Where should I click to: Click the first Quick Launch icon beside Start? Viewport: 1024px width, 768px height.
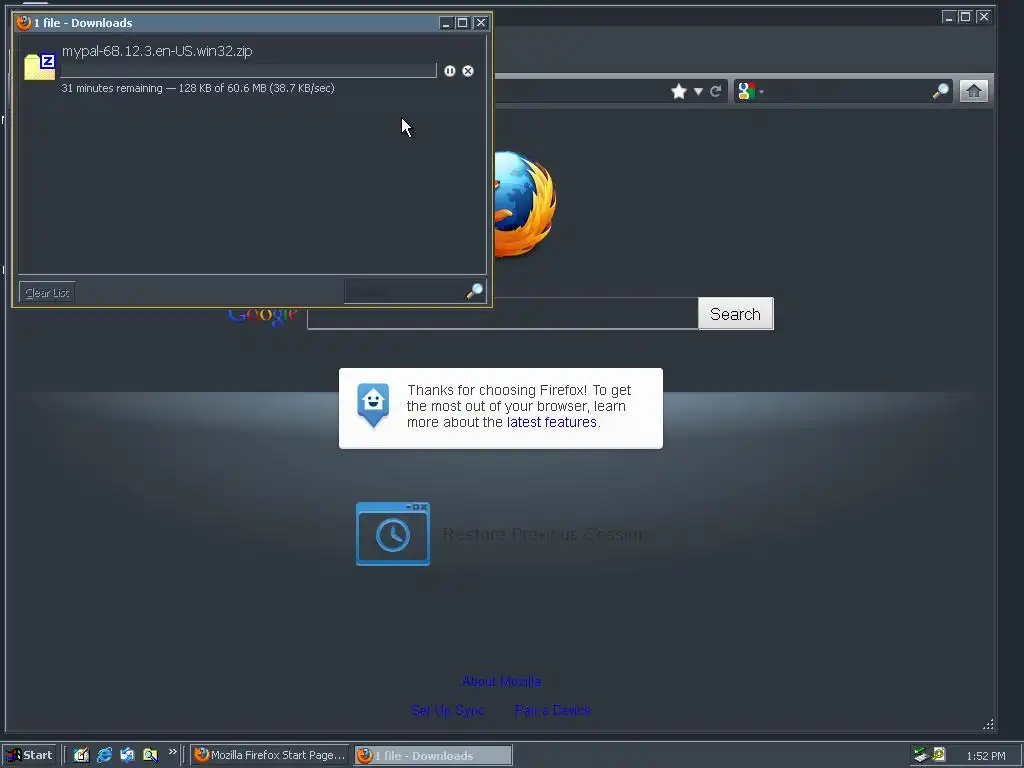81,755
